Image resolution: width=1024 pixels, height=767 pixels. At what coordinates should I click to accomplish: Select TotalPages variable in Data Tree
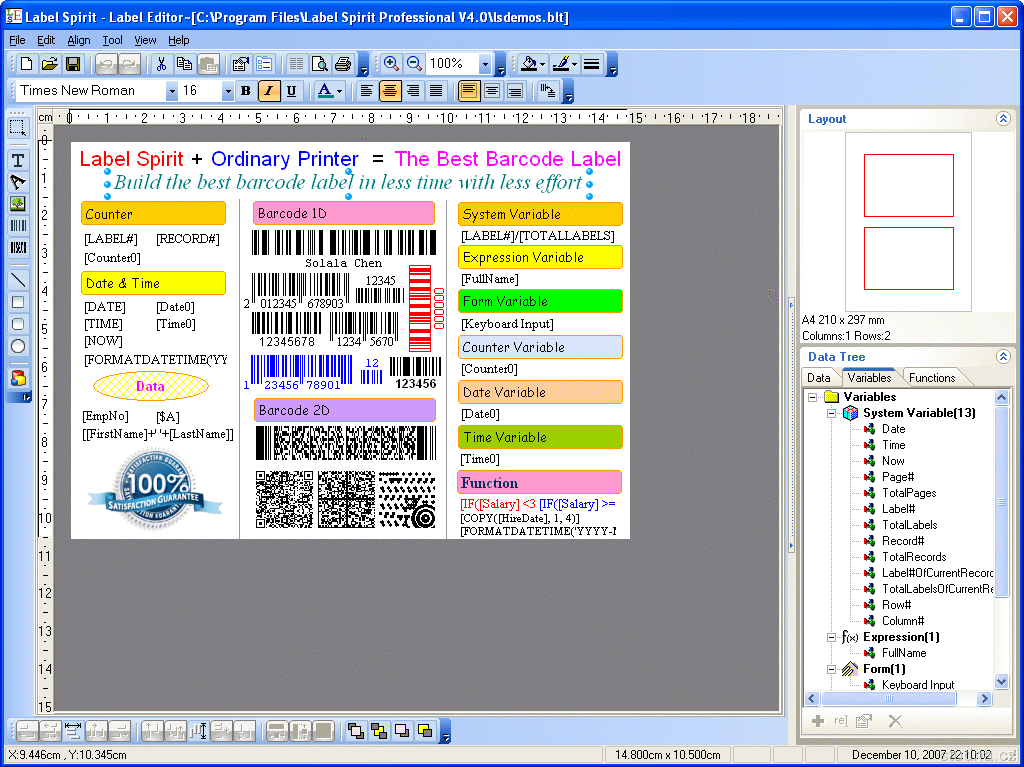(908, 493)
